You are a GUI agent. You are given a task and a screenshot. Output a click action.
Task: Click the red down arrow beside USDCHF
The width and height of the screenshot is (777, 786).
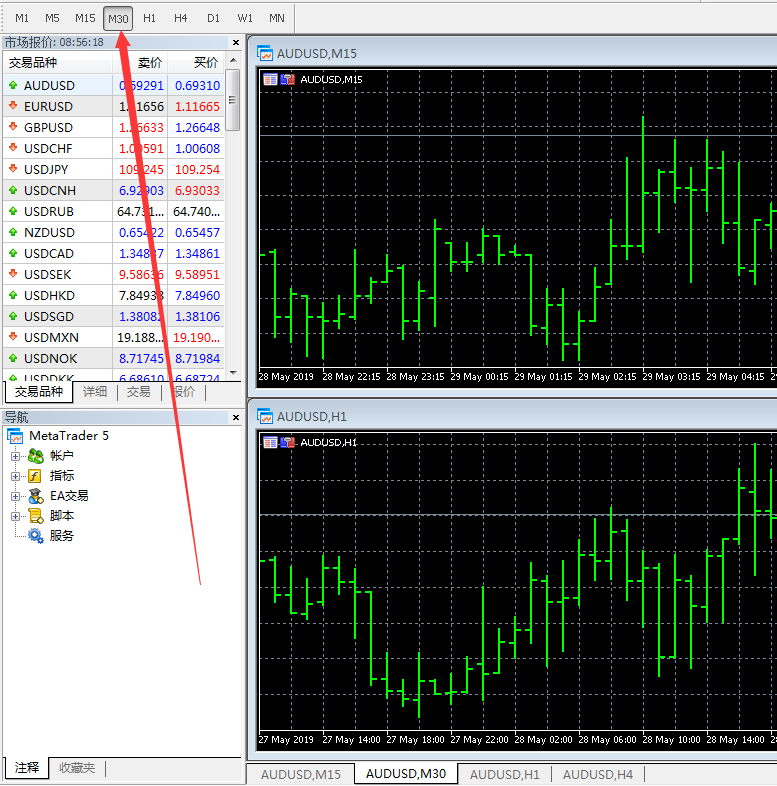(x=13, y=148)
